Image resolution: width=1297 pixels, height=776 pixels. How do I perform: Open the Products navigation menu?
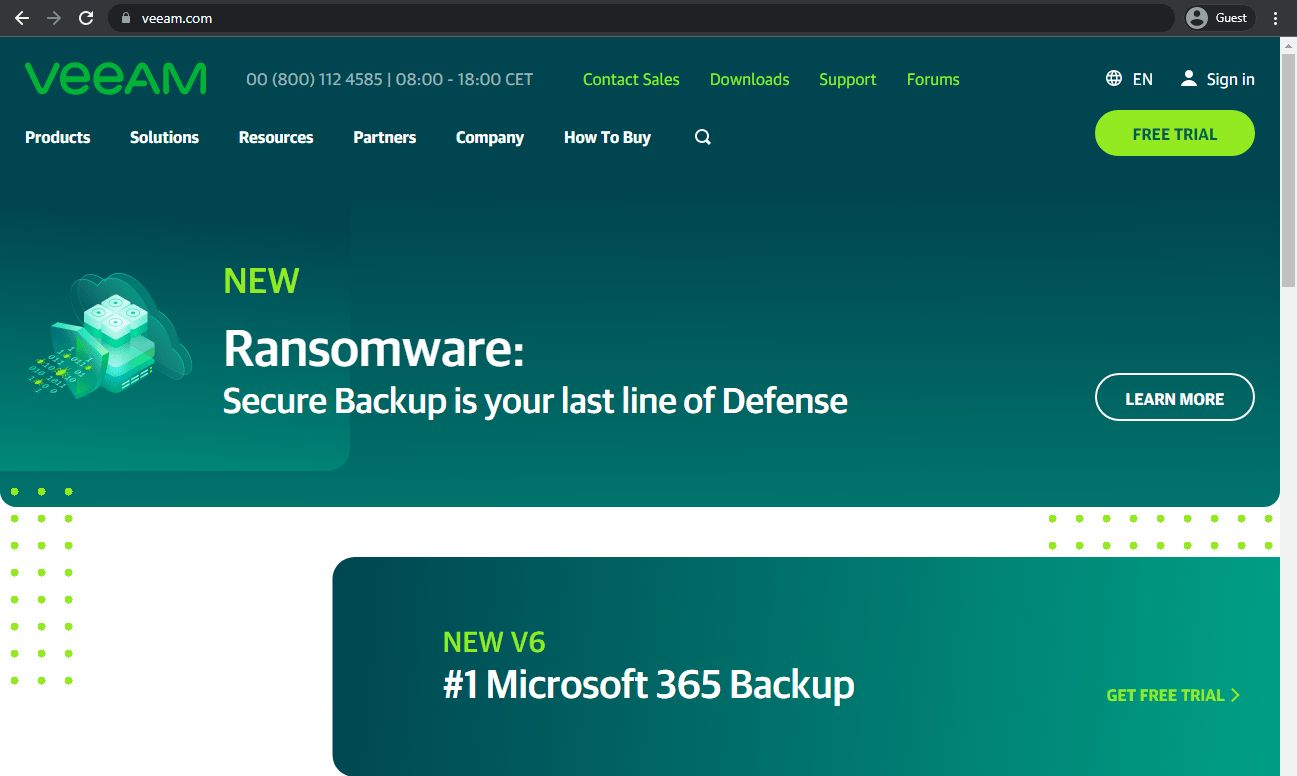pyautogui.click(x=57, y=137)
